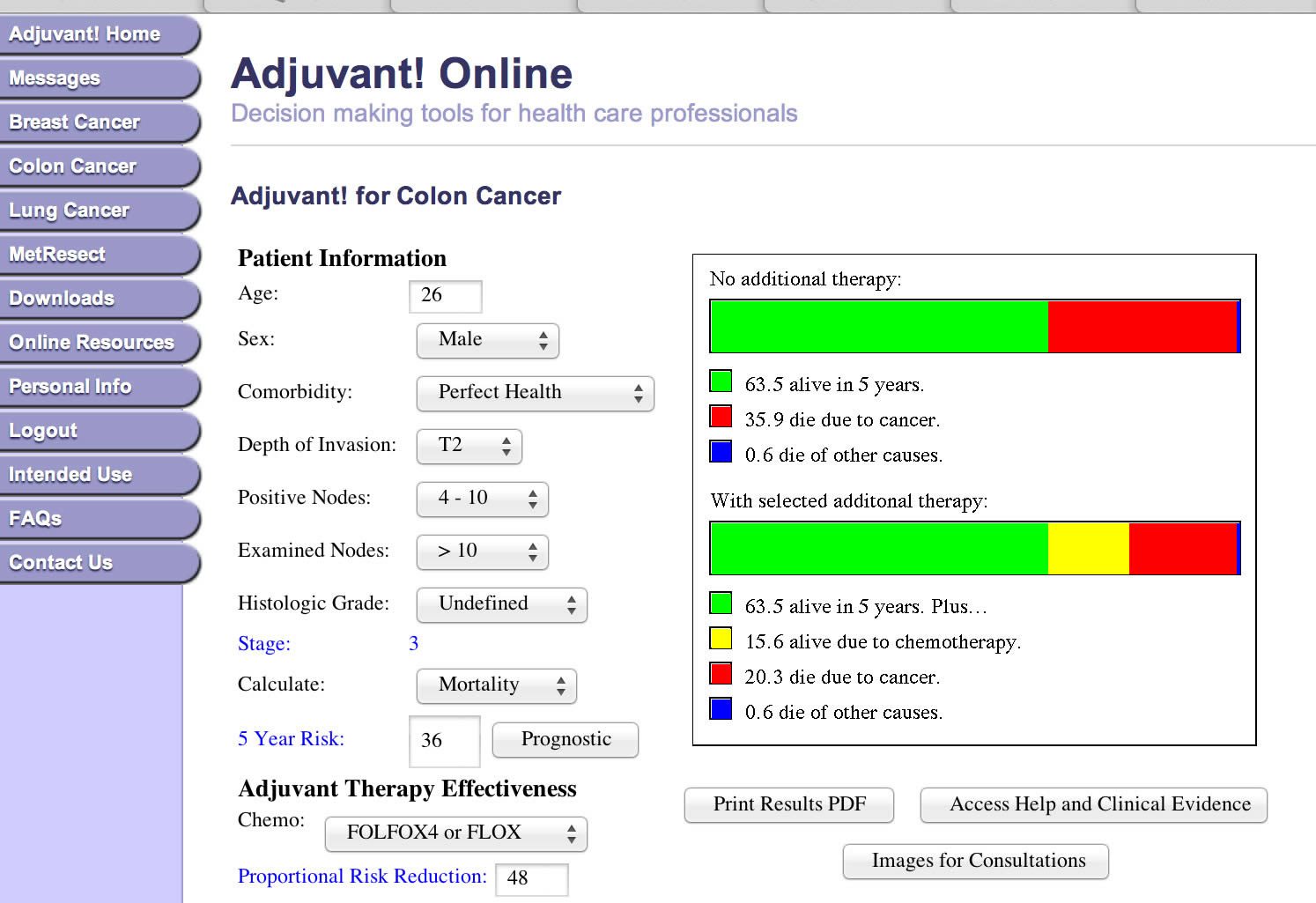
Task: Open Depth of Invasion dropdown T2
Action: [x=469, y=446]
